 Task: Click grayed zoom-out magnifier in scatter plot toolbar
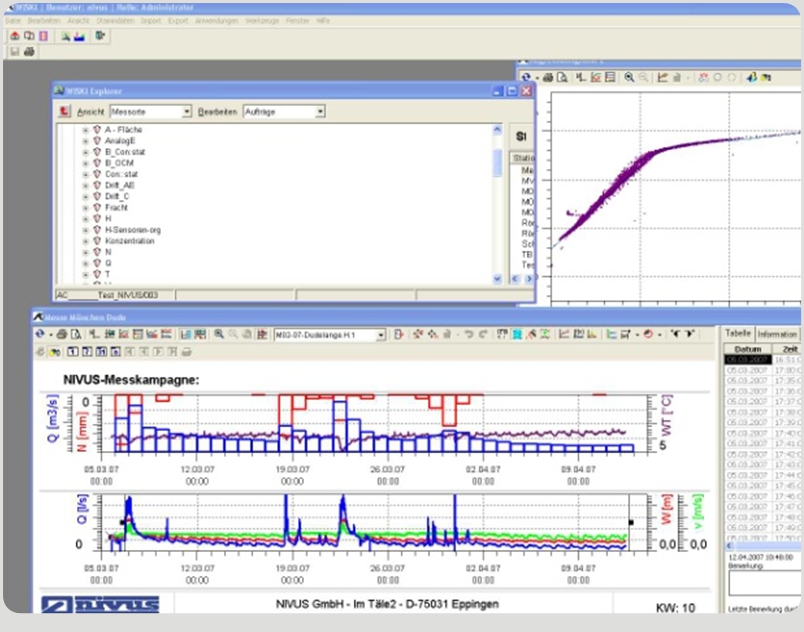click(x=643, y=77)
